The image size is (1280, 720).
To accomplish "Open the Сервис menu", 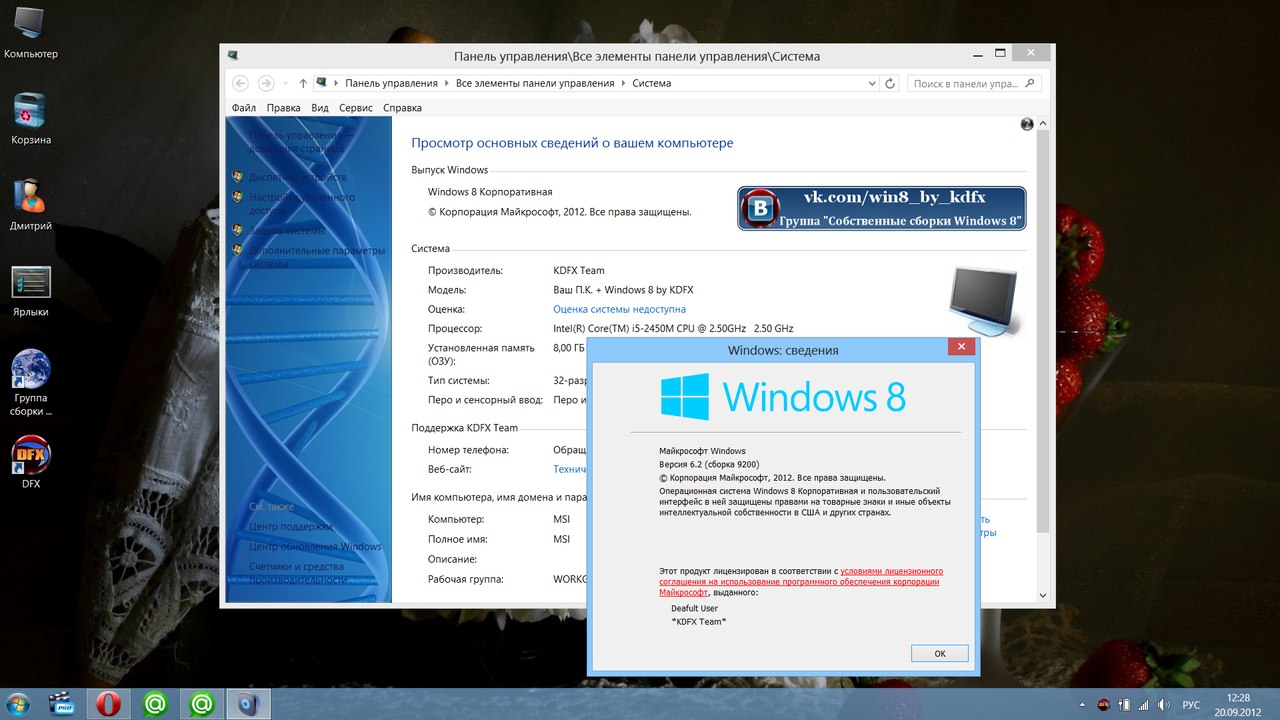I will pyautogui.click(x=355, y=108).
